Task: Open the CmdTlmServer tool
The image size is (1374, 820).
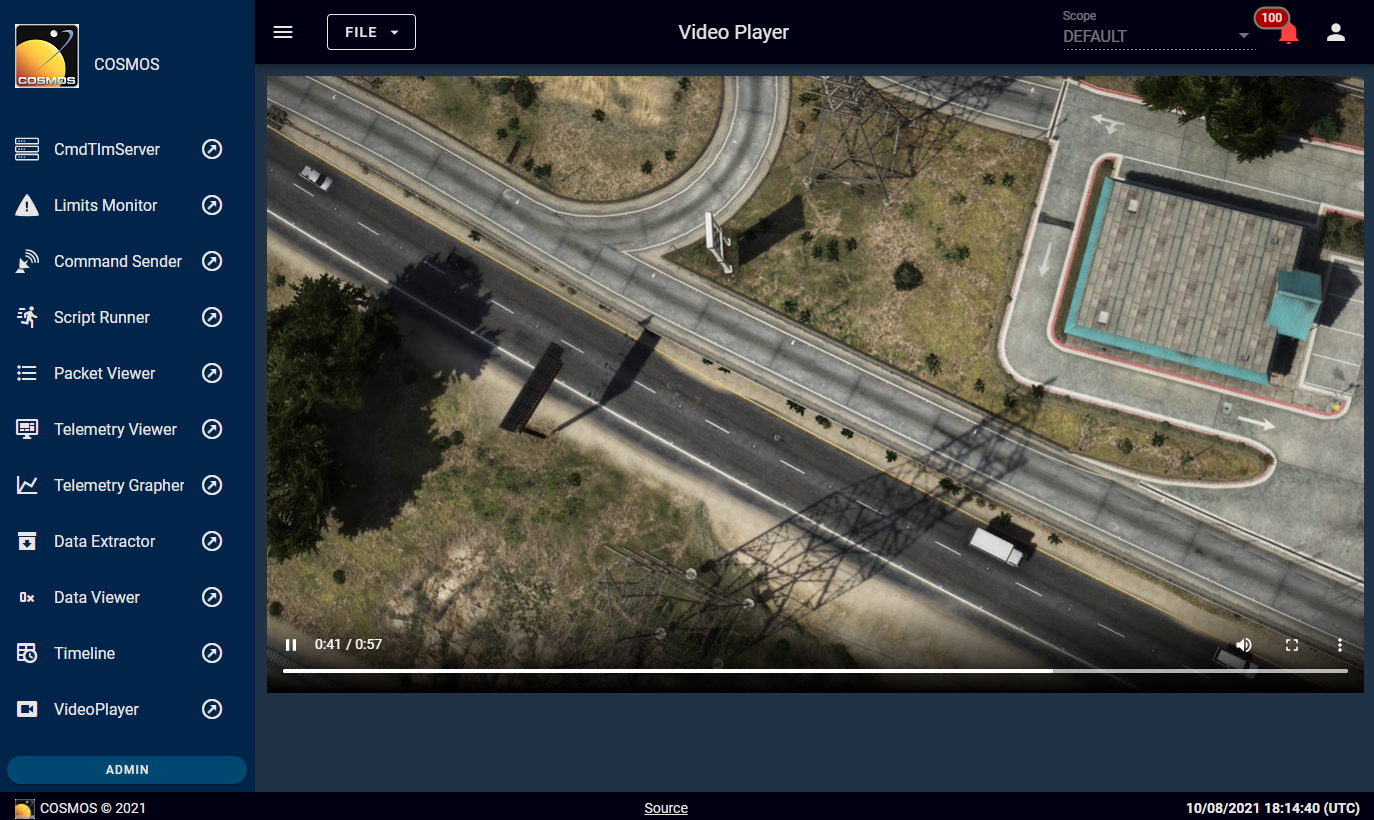Action: (x=106, y=149)
